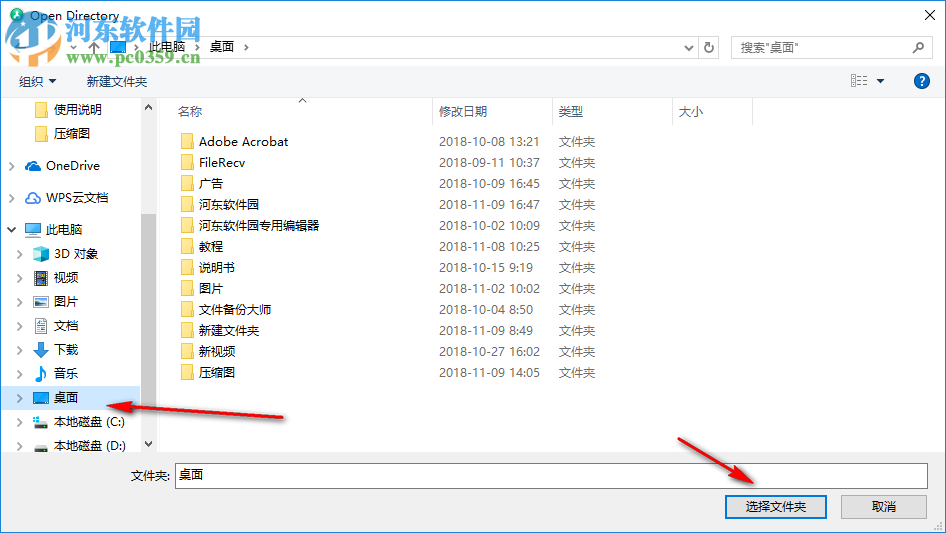Expand the 视频 tree node
Screen dimensions: 946x533
point(19,278)
